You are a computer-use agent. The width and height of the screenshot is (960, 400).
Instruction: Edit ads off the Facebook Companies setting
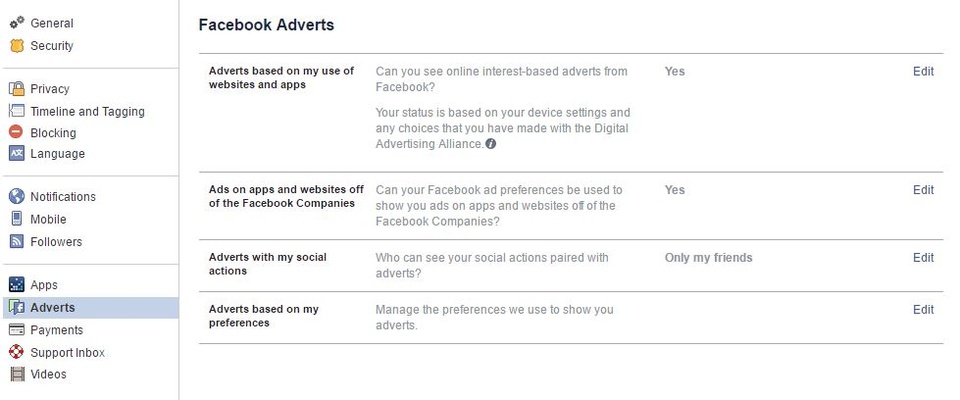923,190
